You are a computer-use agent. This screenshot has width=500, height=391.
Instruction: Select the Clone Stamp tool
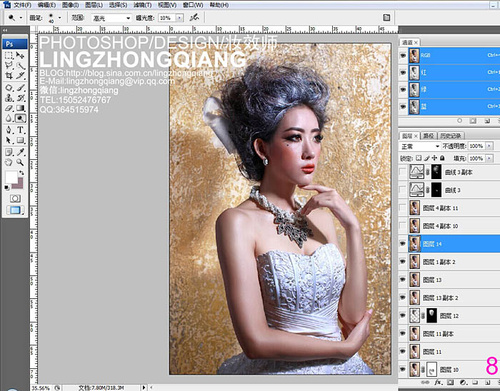(x=9, y=98)
